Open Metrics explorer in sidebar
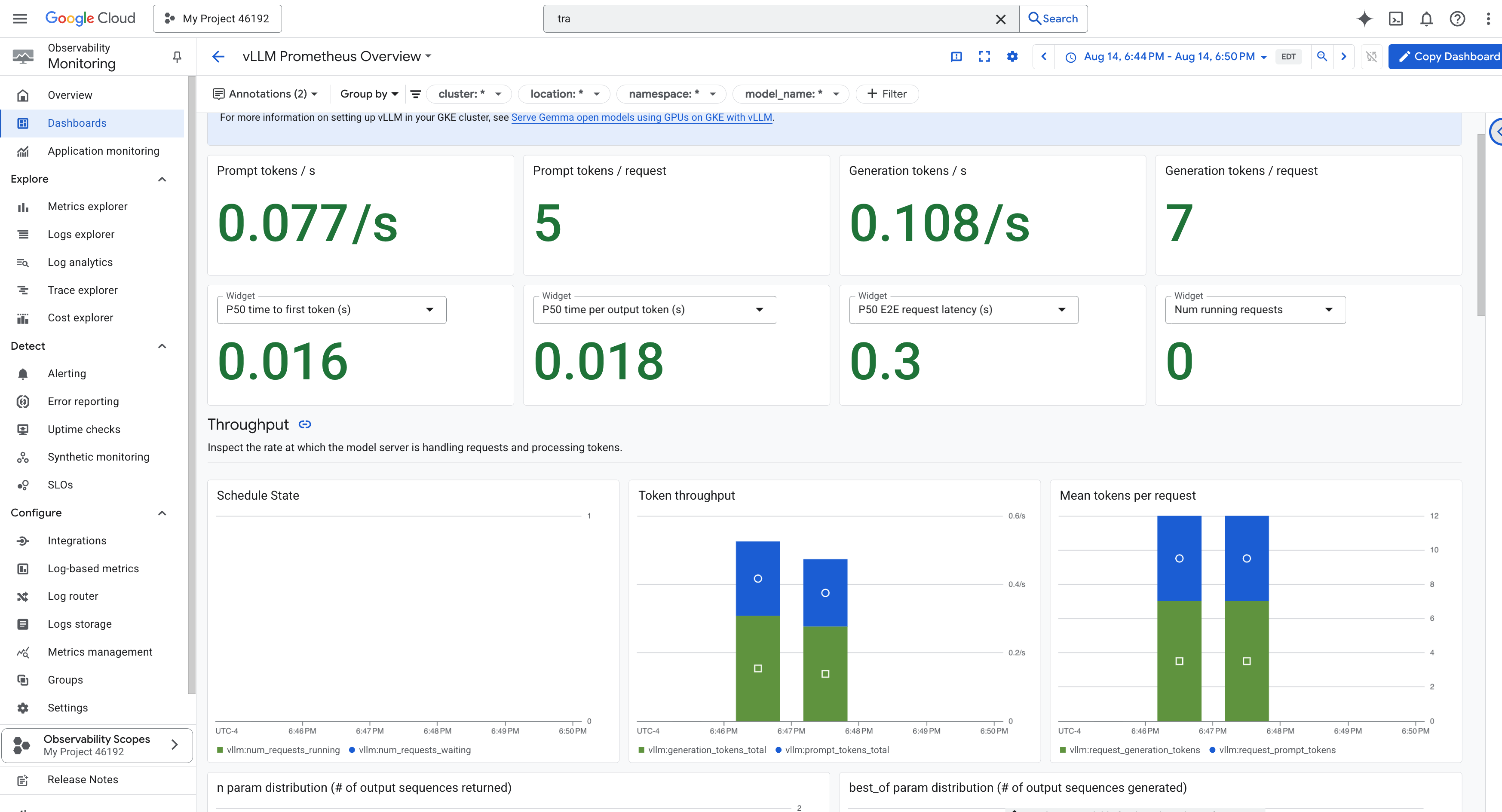The image size is (1502, 812). (87, 206)
